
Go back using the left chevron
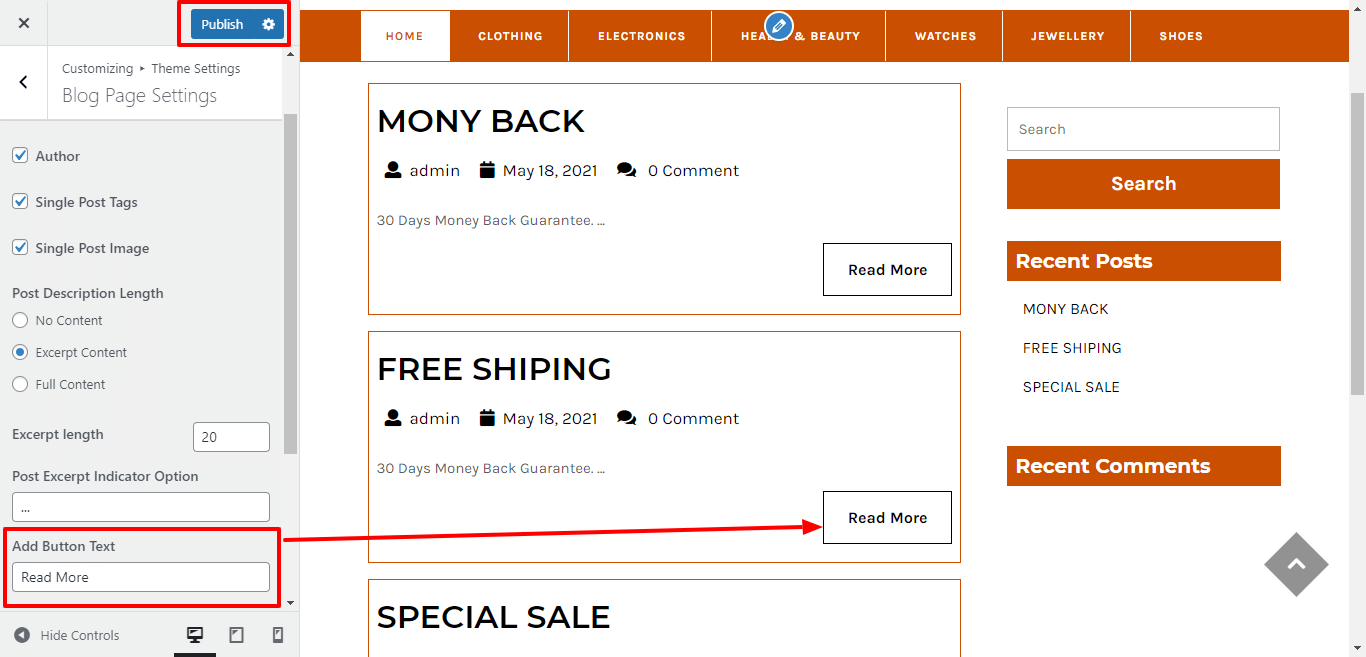pos(24,82)
